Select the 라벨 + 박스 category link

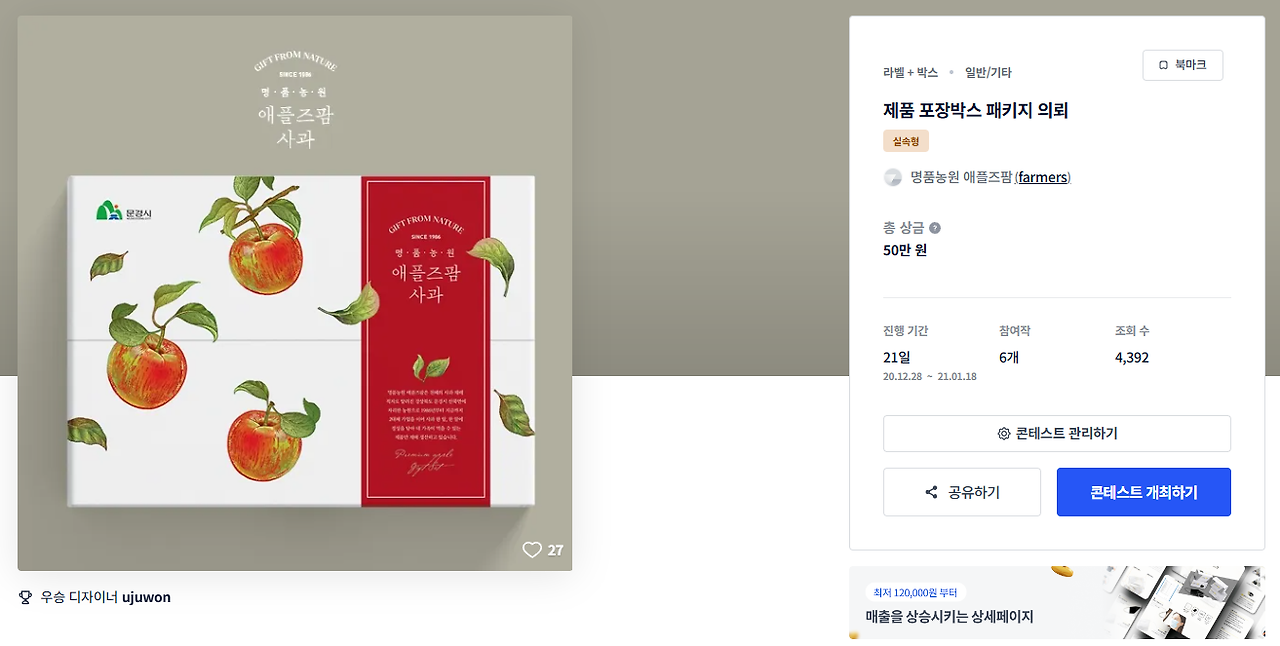[910, 73]
